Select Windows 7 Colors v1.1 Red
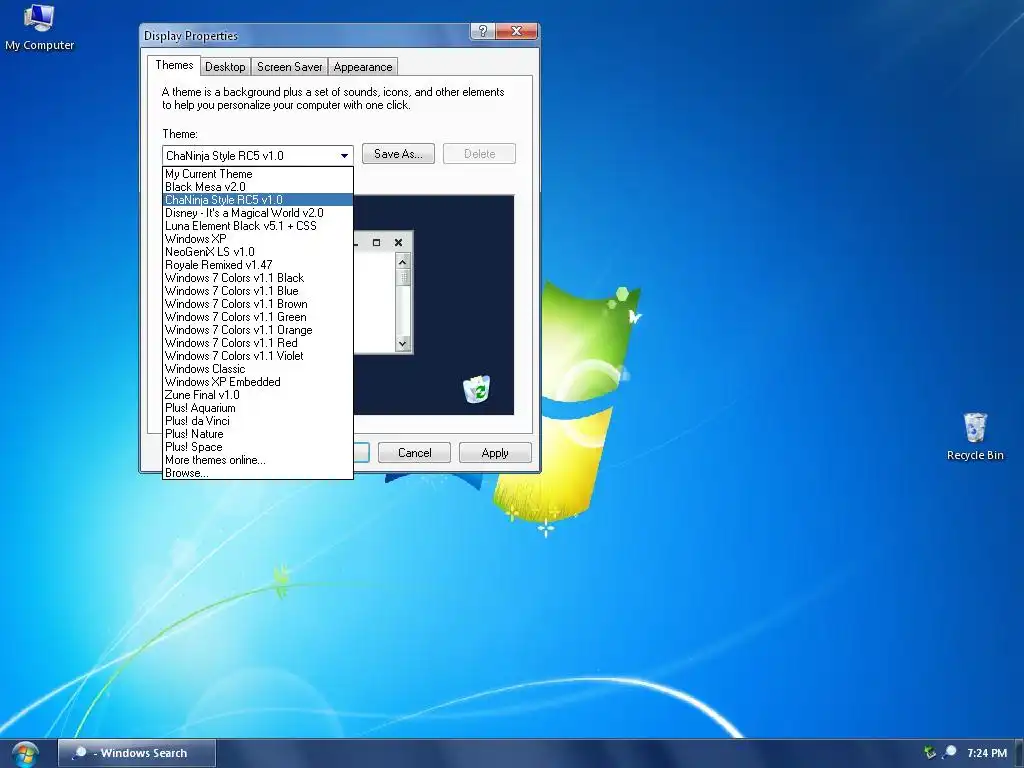1024x768 pixels. click(x=257, y=344)
